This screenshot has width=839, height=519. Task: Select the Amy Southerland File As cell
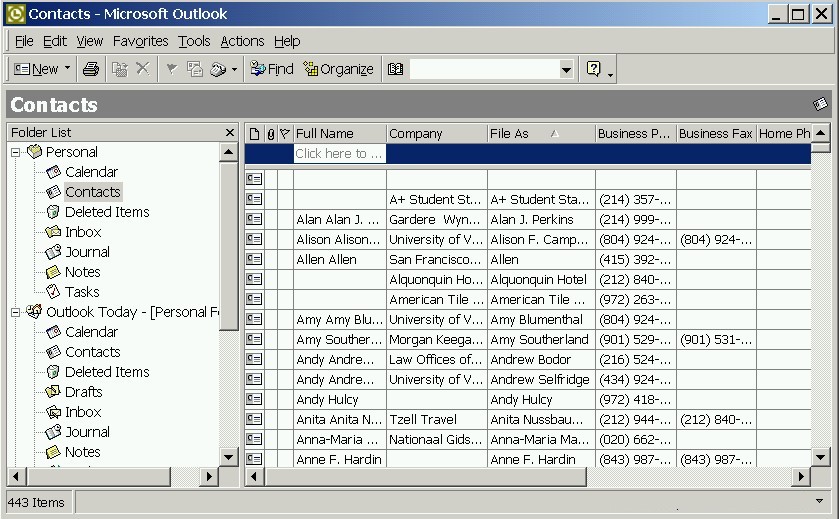pos(541,339)
